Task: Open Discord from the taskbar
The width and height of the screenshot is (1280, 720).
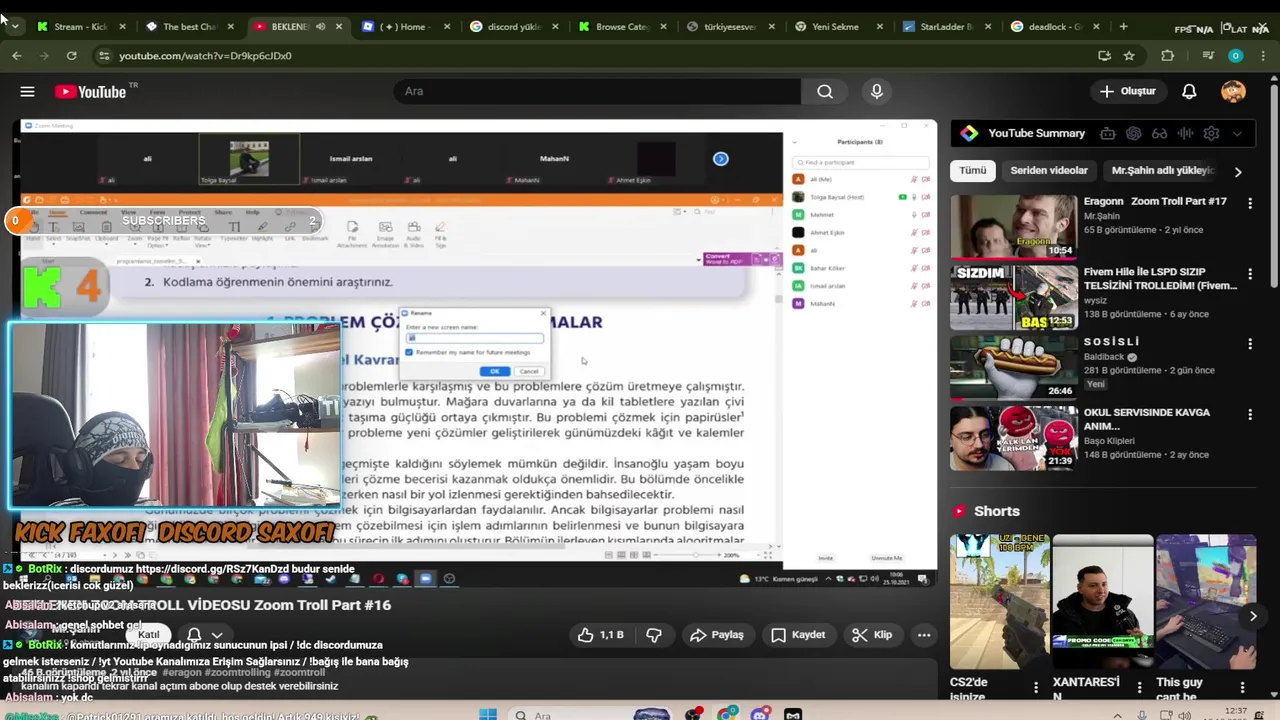Action: point(761,715)
